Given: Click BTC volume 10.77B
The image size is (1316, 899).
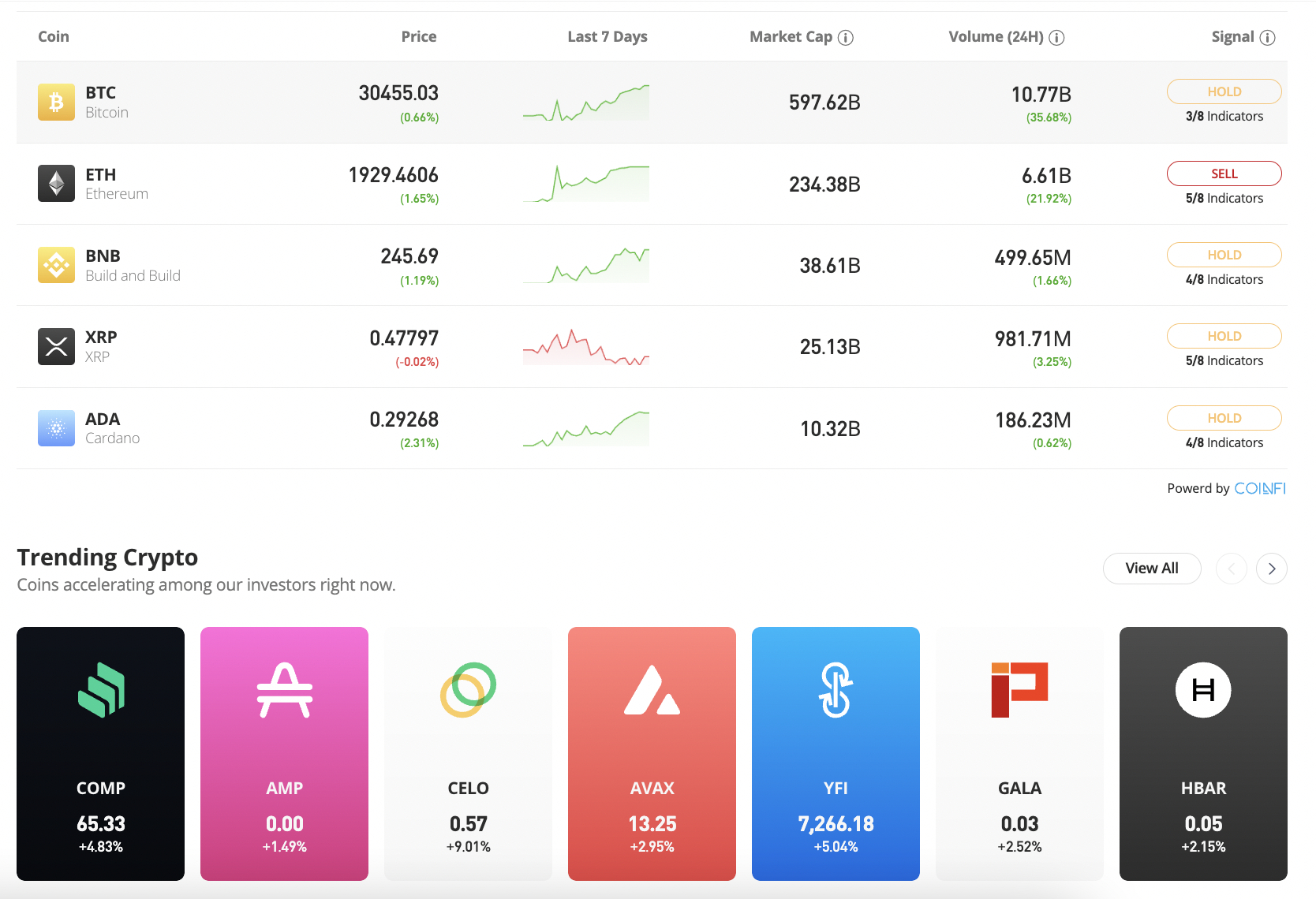Looking at the screenshot, I should tap(1041, 95).
